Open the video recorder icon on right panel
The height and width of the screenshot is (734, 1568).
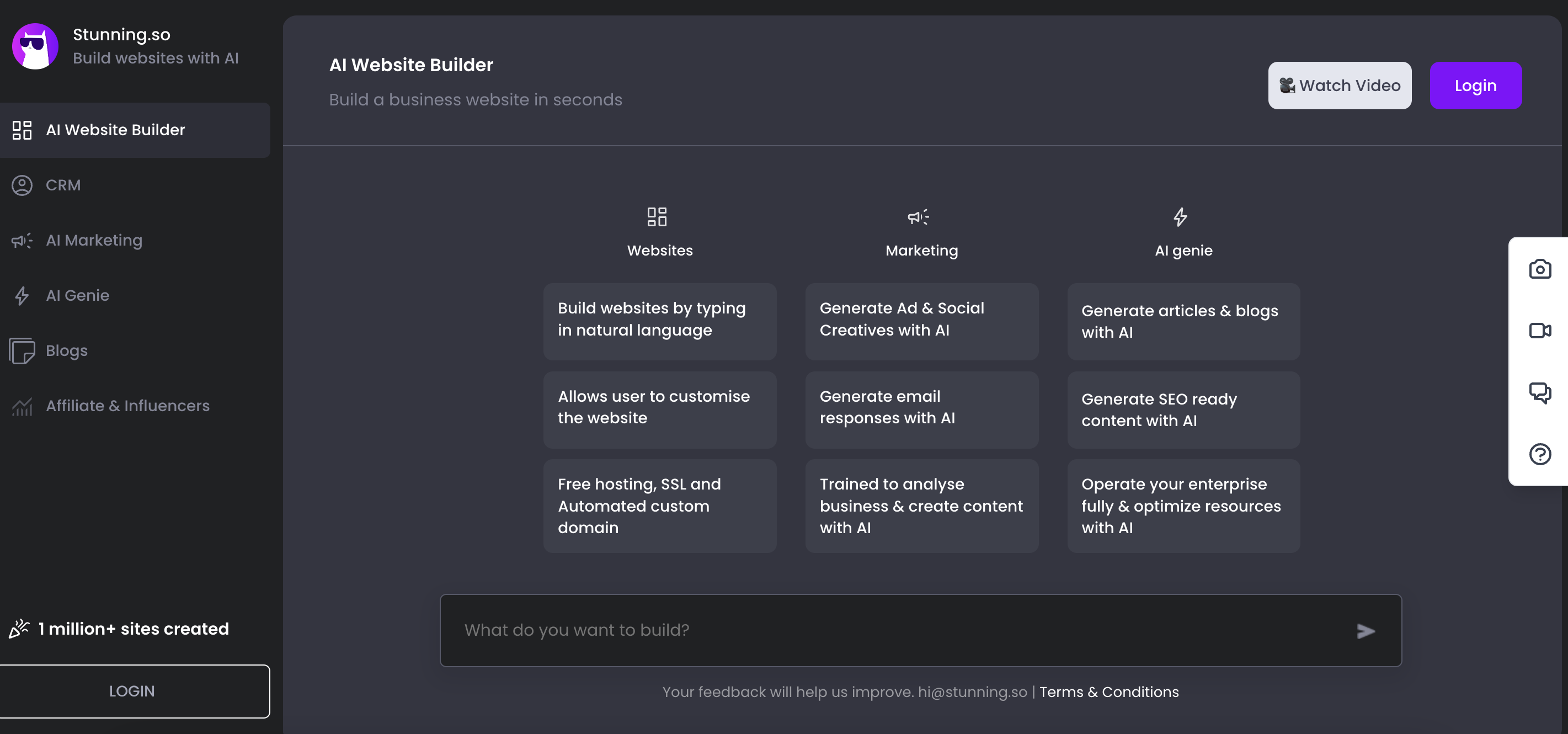[x=1539, y=331]
